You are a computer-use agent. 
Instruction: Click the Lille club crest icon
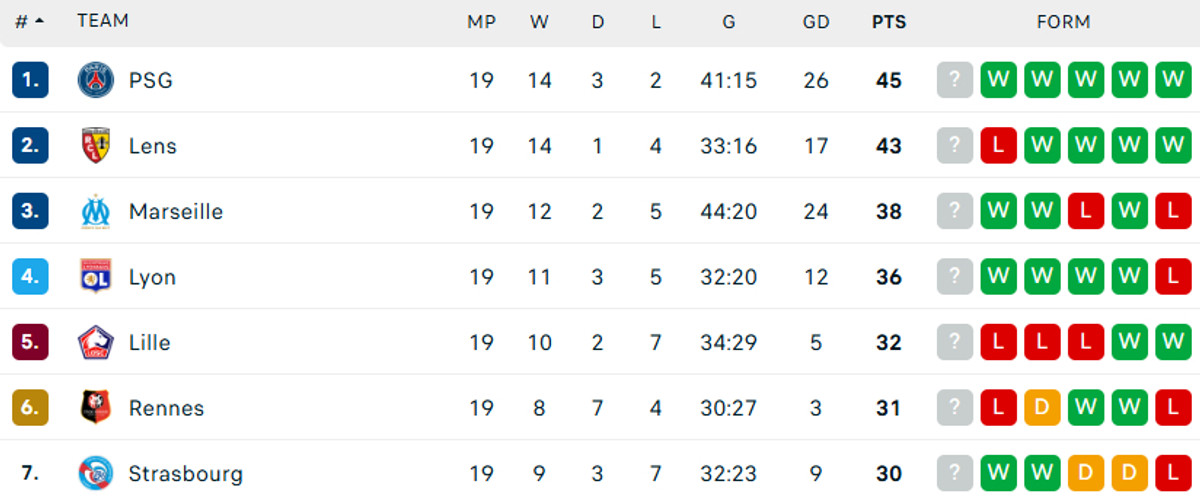pyautogui.click(x=96, y=343)
